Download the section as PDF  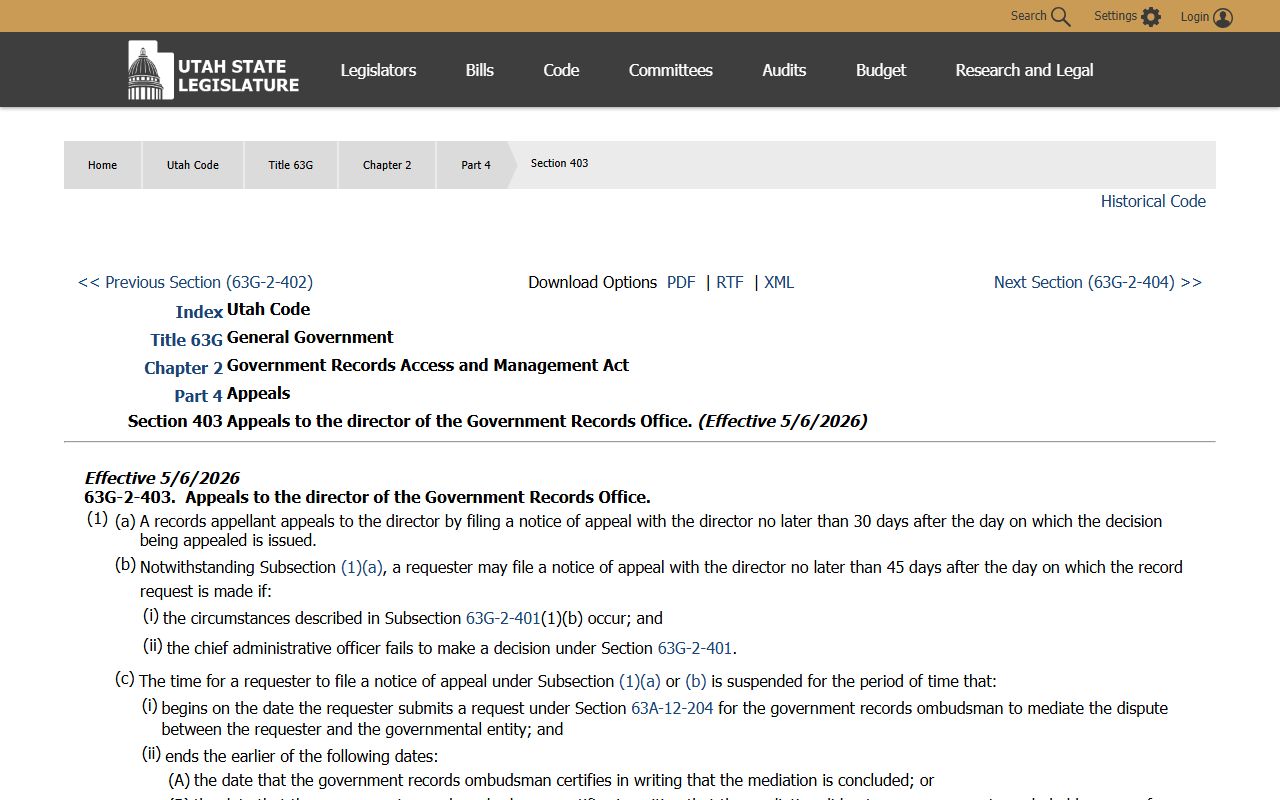click(681, 282)
